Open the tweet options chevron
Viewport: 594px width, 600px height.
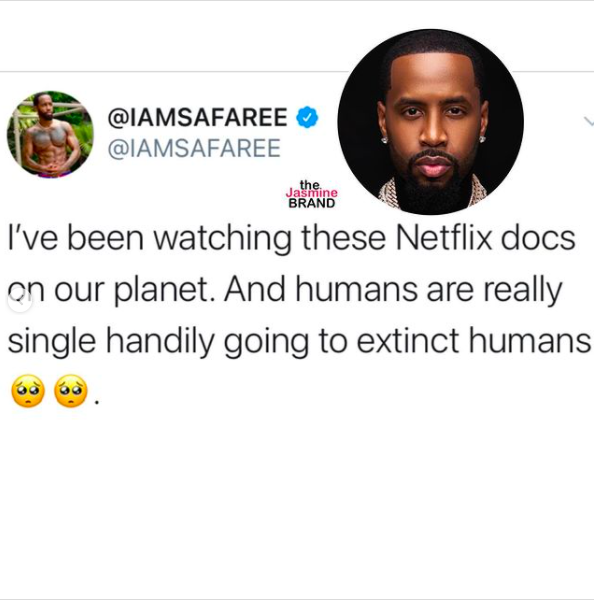(x=589, y=122)
